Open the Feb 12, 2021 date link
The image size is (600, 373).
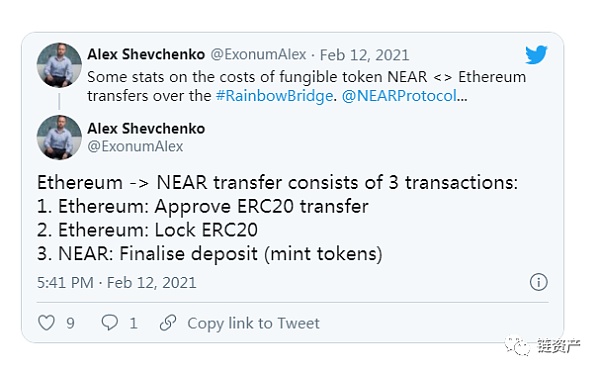364,55
